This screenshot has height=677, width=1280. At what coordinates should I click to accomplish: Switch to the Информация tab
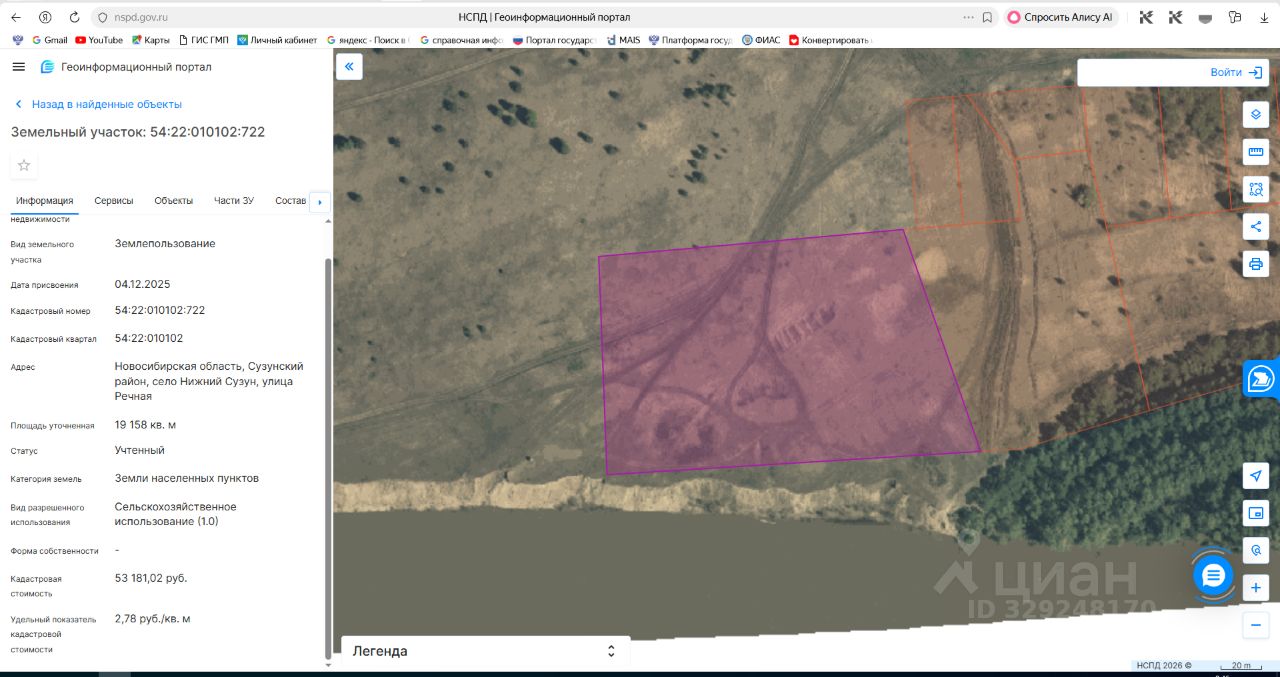pyautogui.click(x=44, y=201)
